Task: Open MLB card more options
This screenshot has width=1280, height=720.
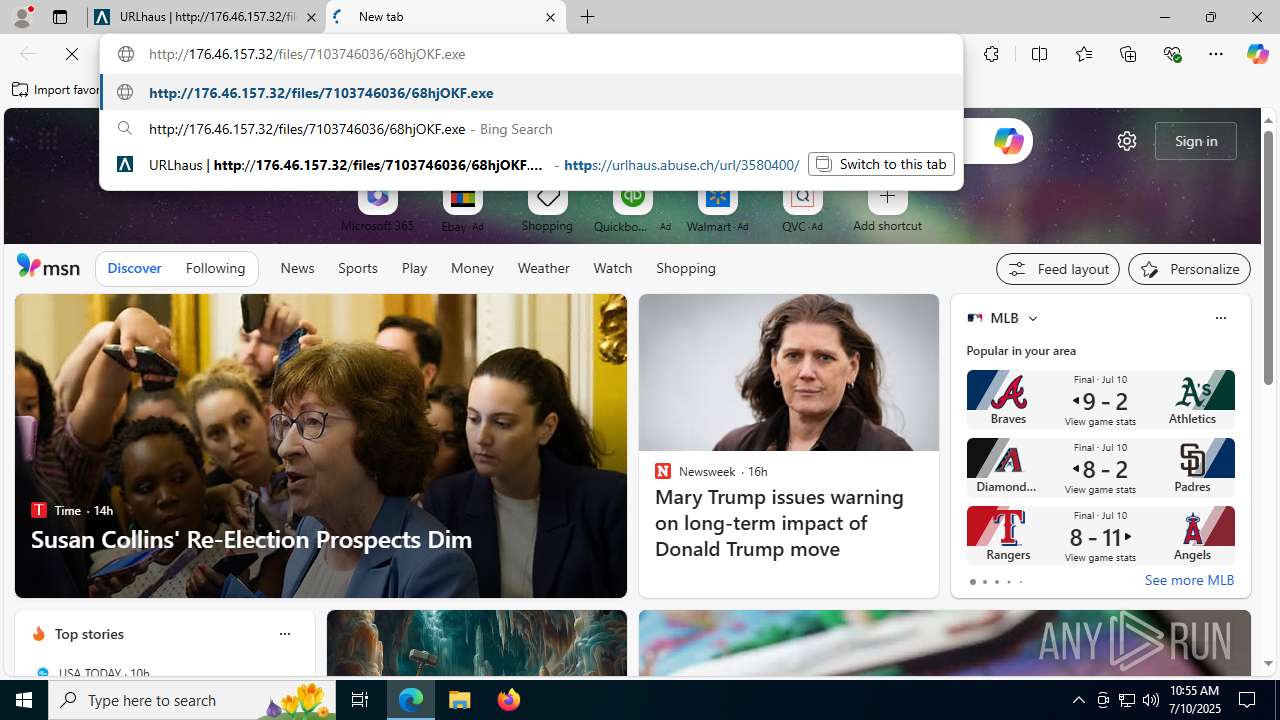Action: pyautogui.click(x=1220, y=318)
